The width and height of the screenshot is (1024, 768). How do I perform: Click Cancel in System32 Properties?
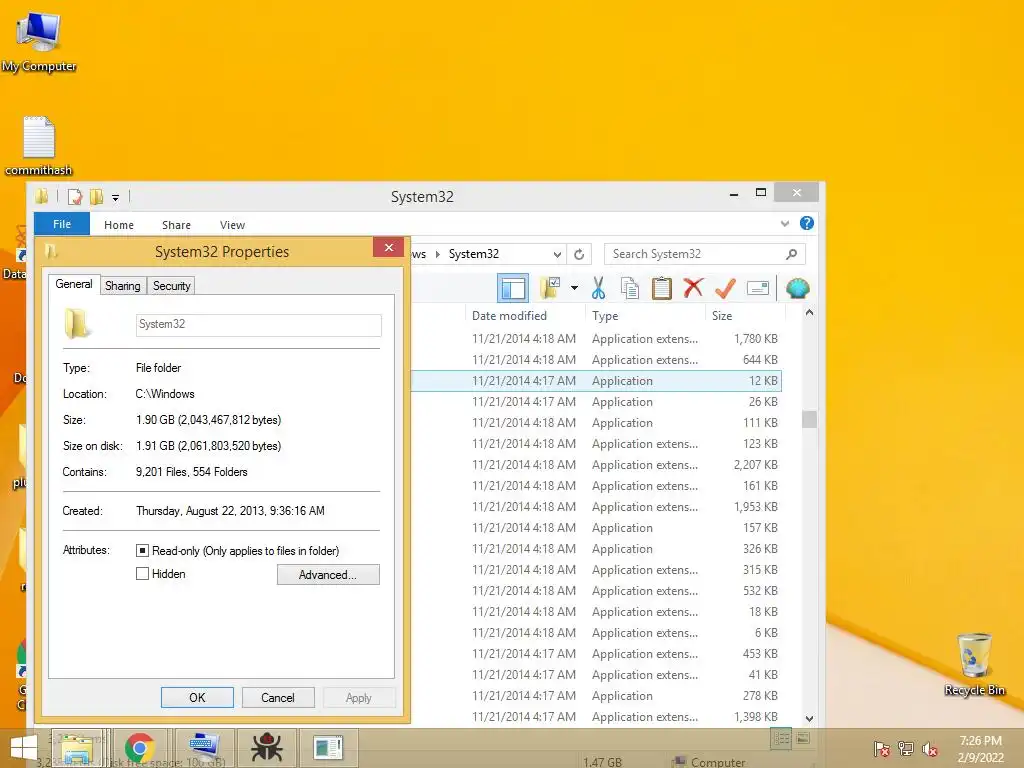pos(278,697)
